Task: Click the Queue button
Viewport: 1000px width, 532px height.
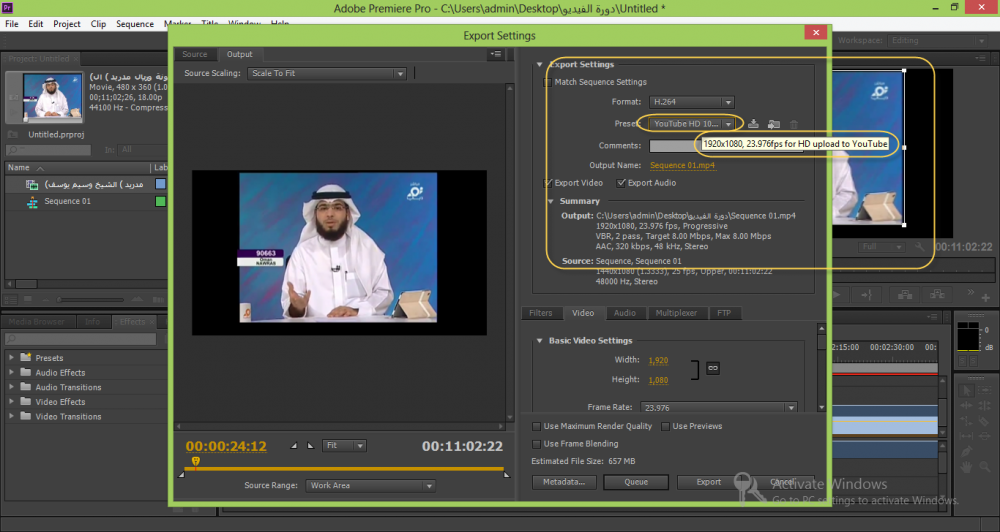Action: (x=636, y=482)
